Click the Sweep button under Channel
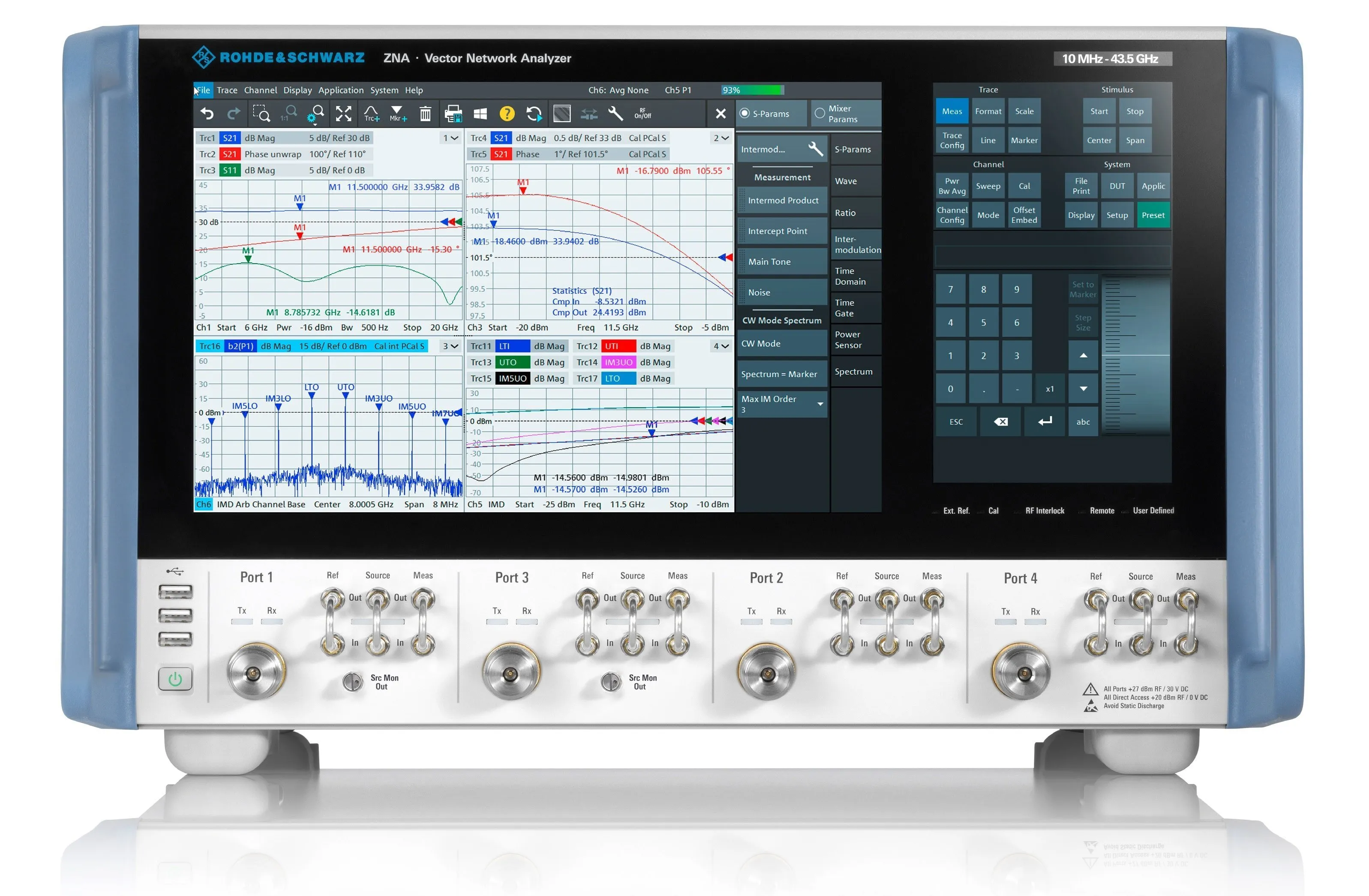Image resolution: width=1369 pixels, height=896 pixels. click(988, 186)
